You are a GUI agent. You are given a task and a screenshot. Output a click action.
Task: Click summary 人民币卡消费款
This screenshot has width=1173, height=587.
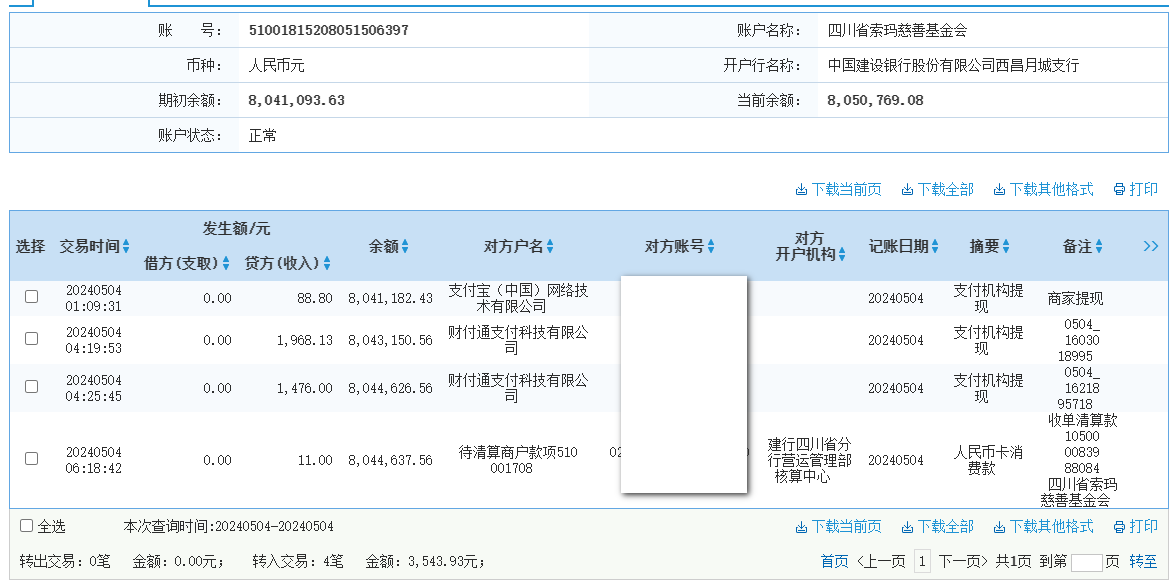987,460
